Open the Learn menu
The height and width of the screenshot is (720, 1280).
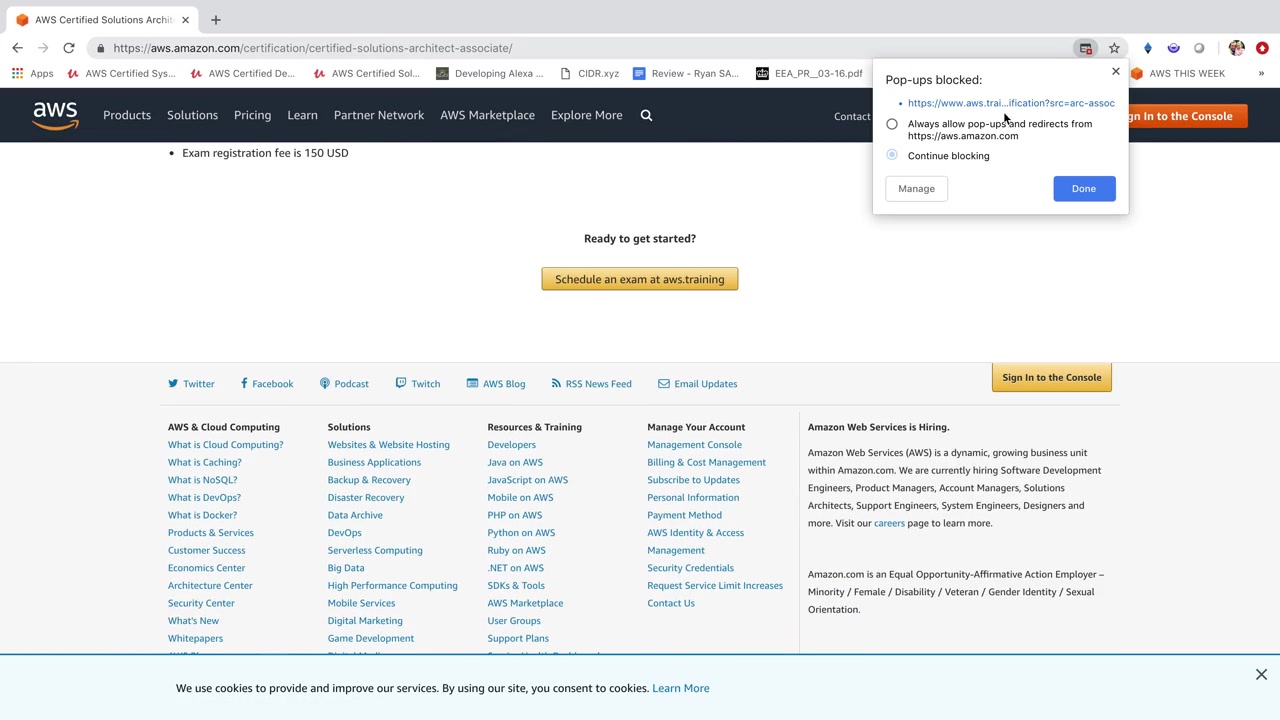click(x=302, y=115)
